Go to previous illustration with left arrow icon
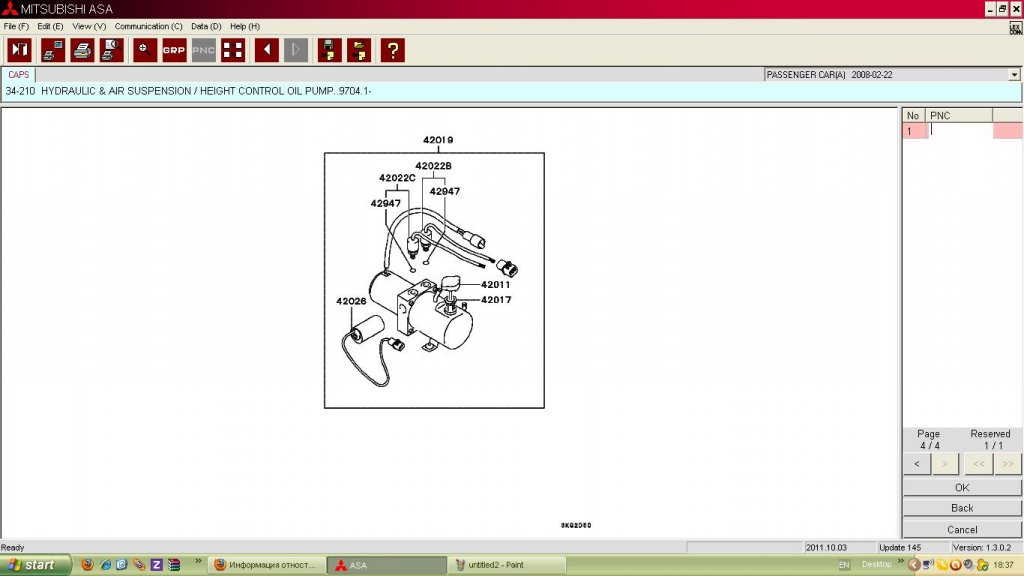 coord(266,50)
